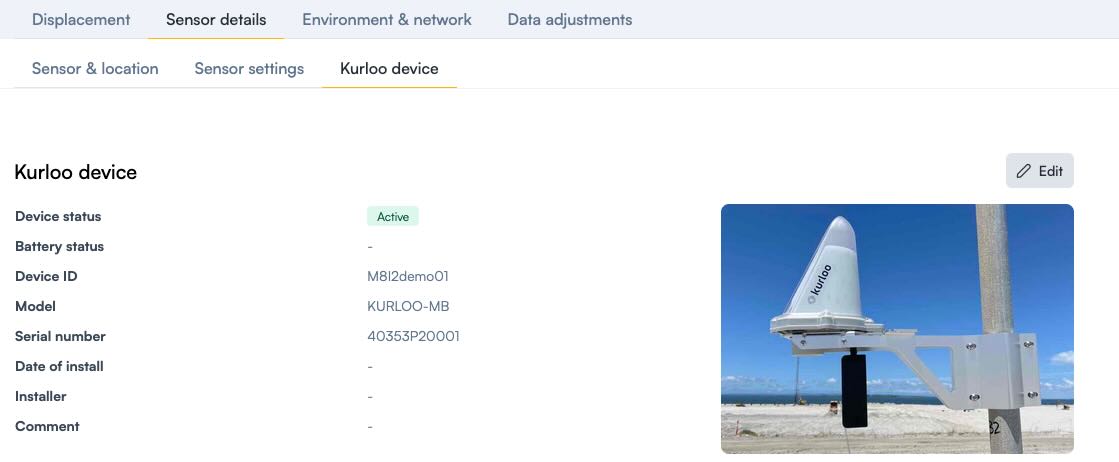
Task: Click the Comment field label
Action: click(47, 426)
